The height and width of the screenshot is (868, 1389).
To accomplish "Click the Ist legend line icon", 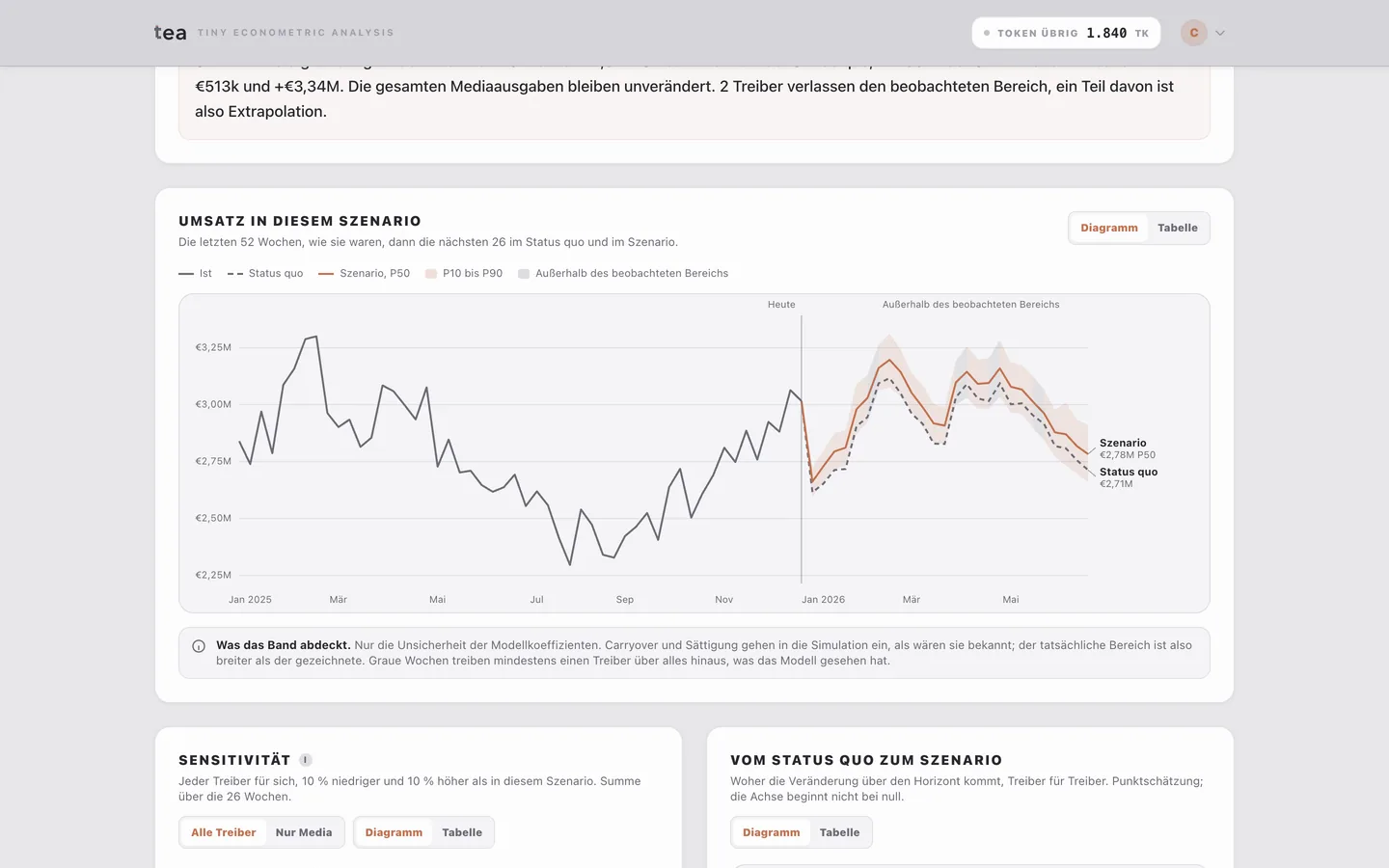I will 186,274.
